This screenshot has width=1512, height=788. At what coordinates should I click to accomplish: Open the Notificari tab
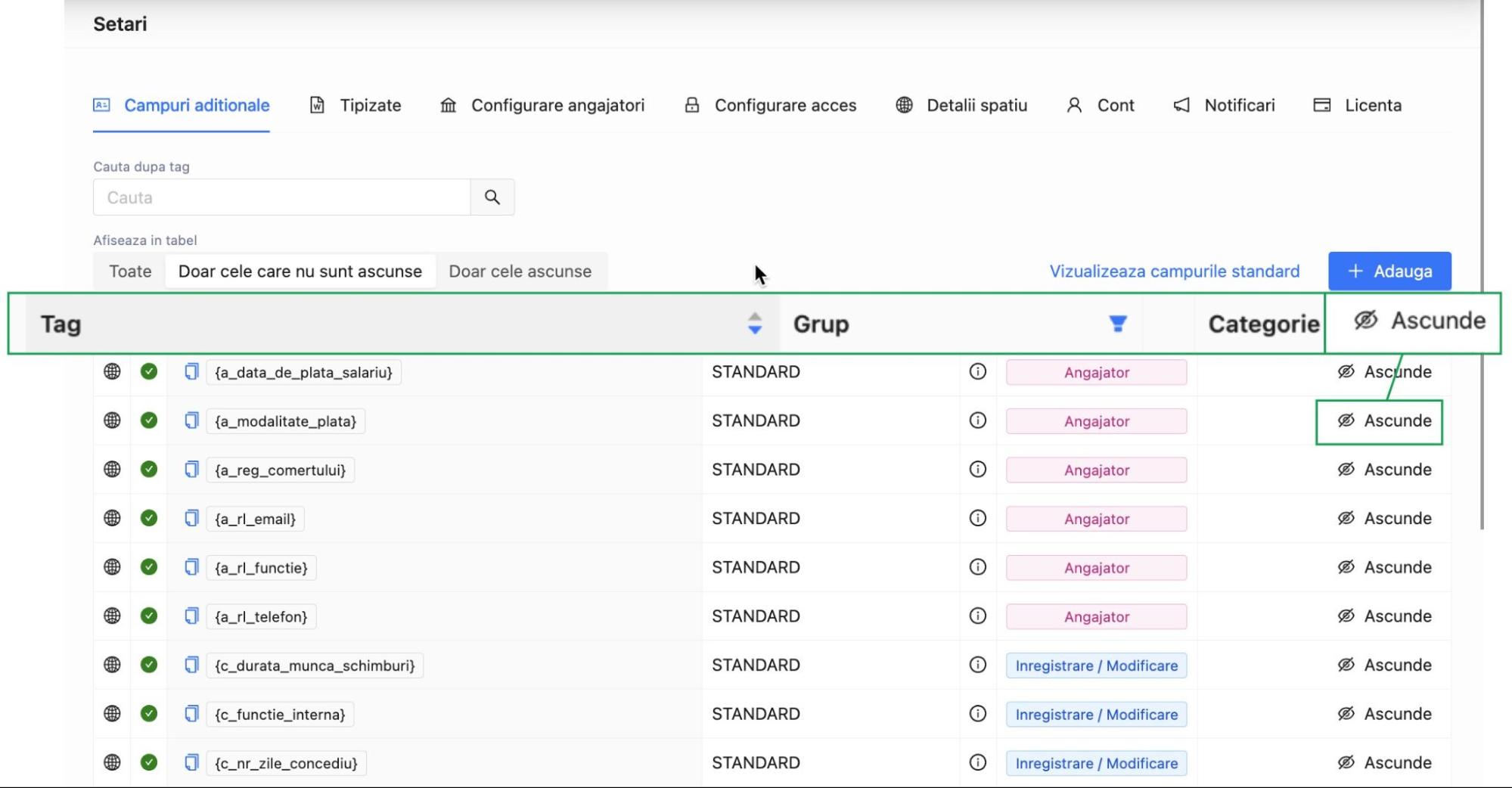(x=1224, y=105)
